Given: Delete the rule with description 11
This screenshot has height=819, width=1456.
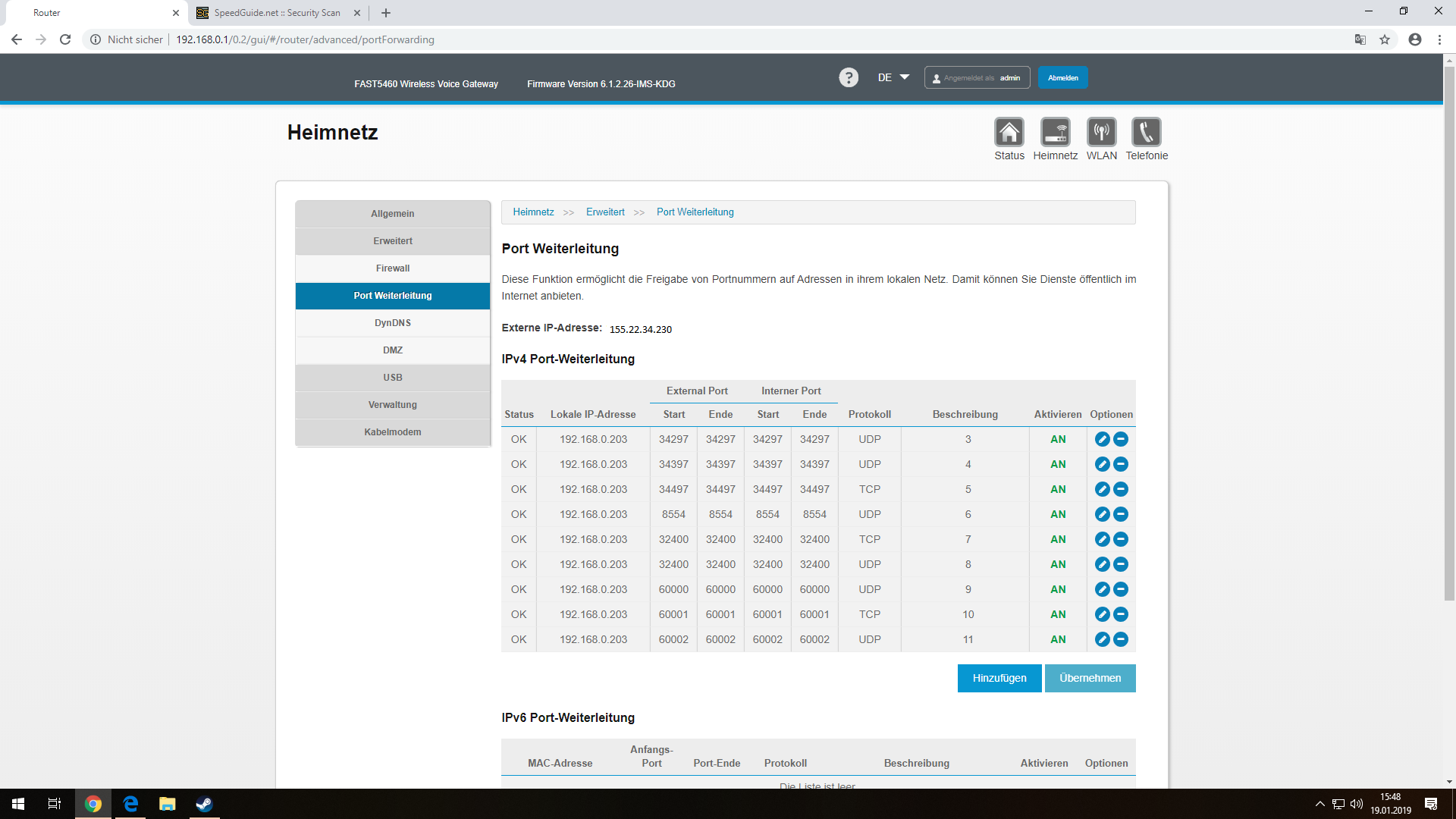Looking at the screenshot, I should [x=1121, y=639].
